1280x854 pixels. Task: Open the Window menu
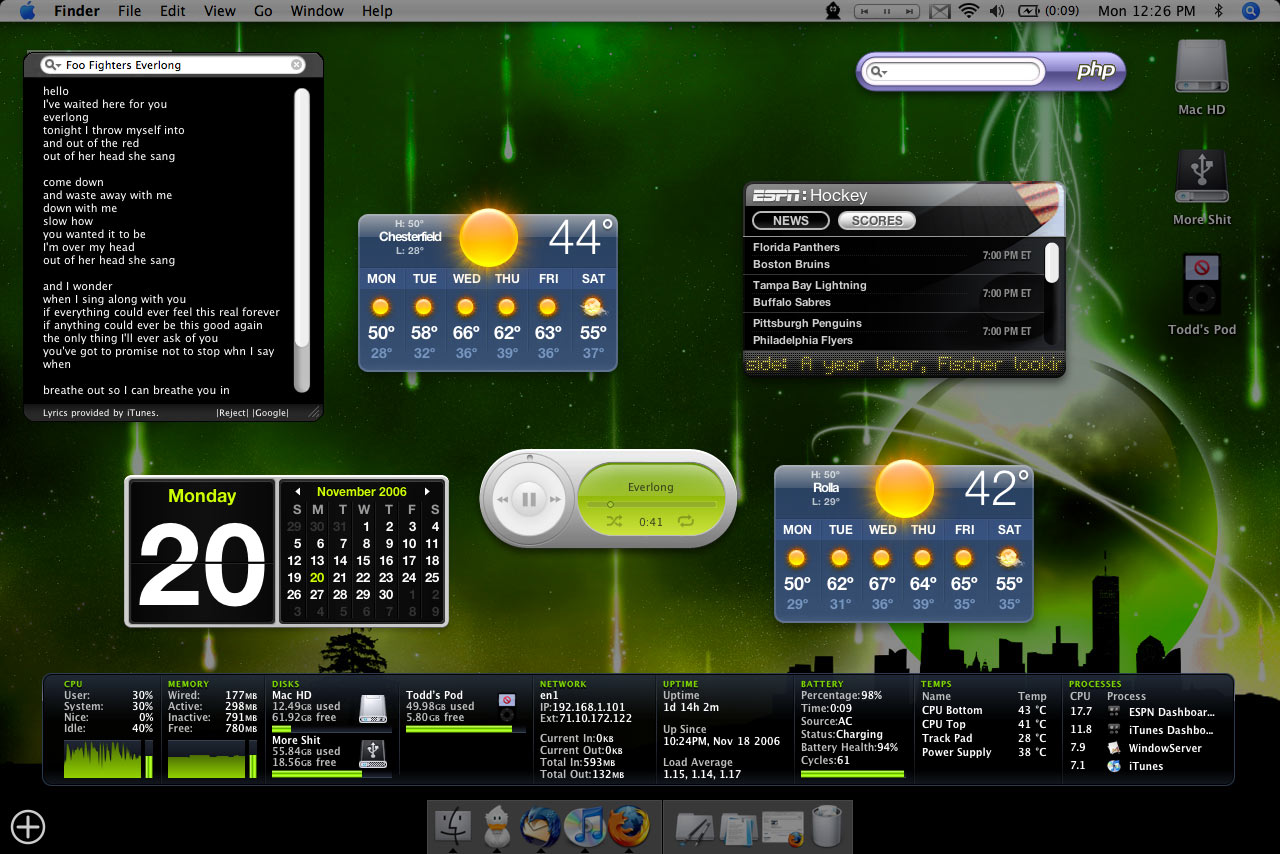coord(316,11)
